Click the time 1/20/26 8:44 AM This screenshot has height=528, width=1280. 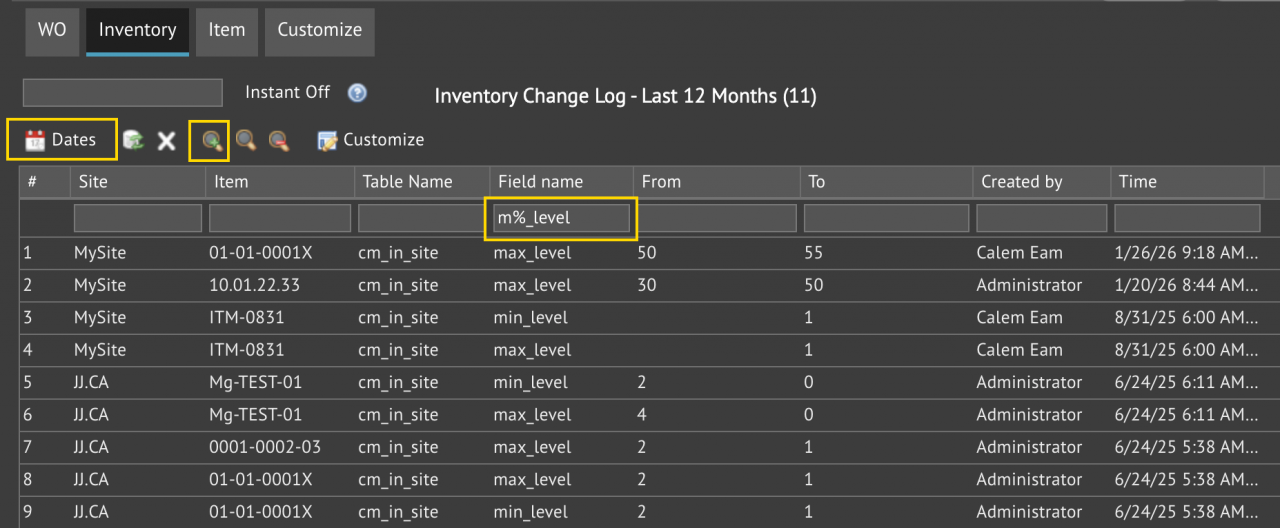(x=1186, y=285)
